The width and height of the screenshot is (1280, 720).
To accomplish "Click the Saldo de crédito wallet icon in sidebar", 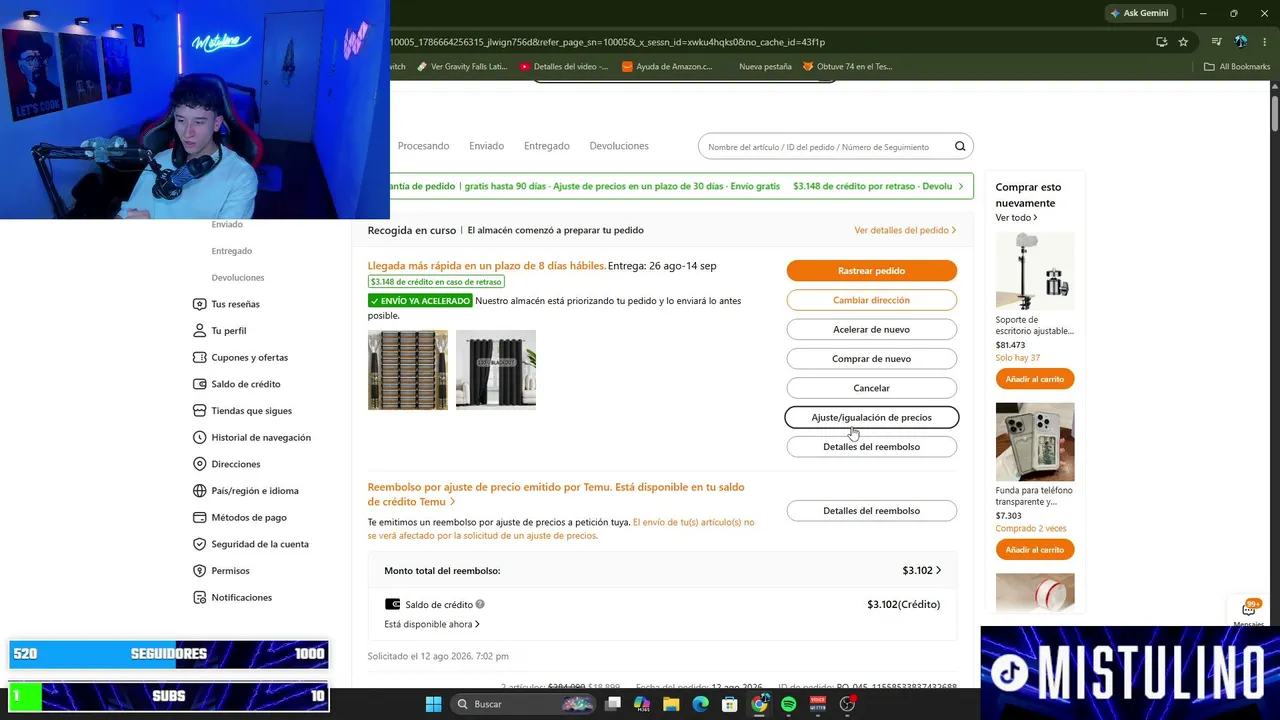I will [200, 384].
